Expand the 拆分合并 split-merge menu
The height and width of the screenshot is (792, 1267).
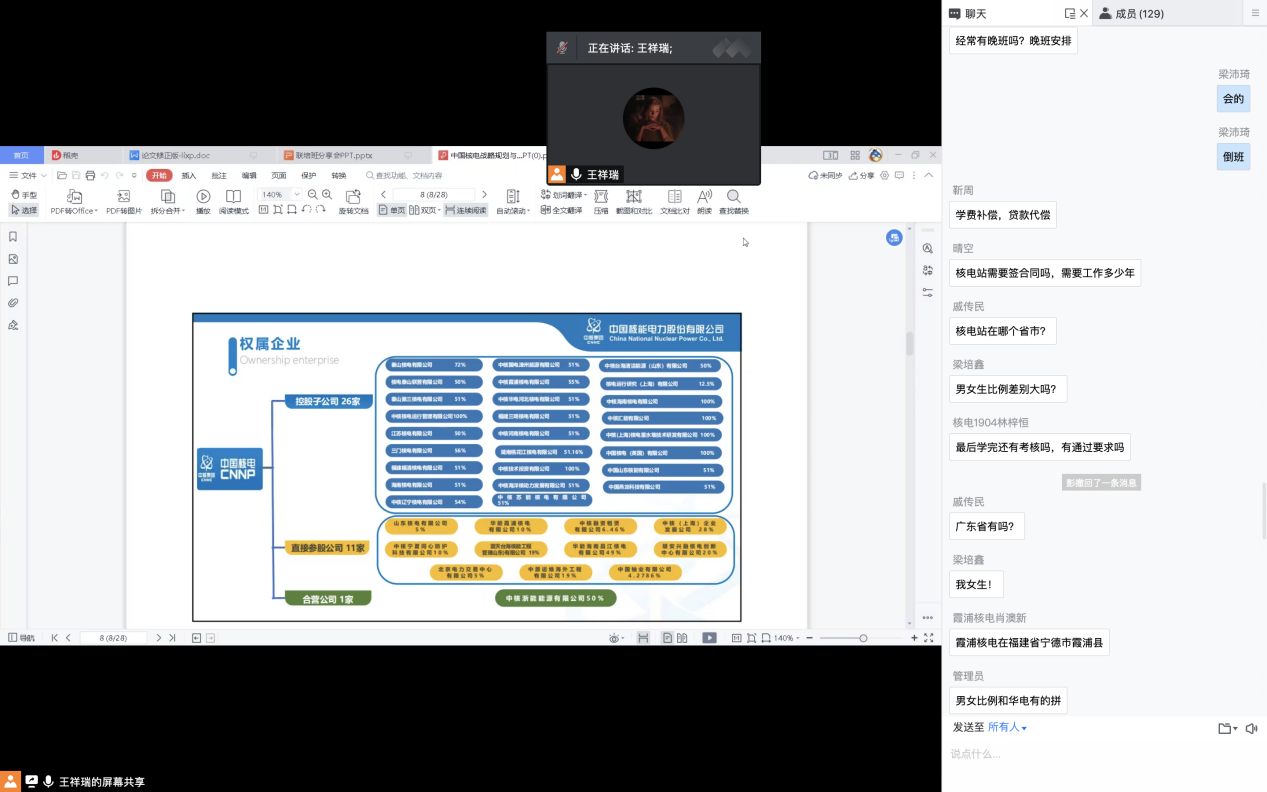click(x=168, y=202)
